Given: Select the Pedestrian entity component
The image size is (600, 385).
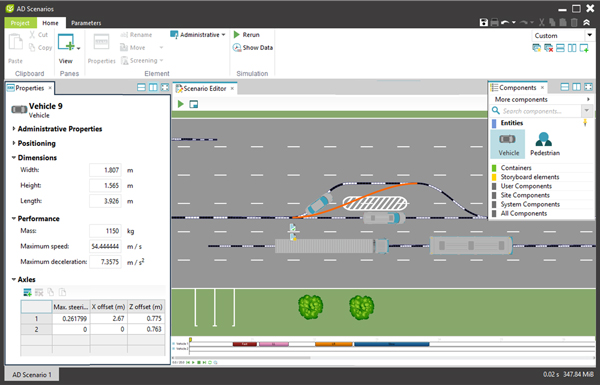Looking at the screenshot, I should pos(545,144).
